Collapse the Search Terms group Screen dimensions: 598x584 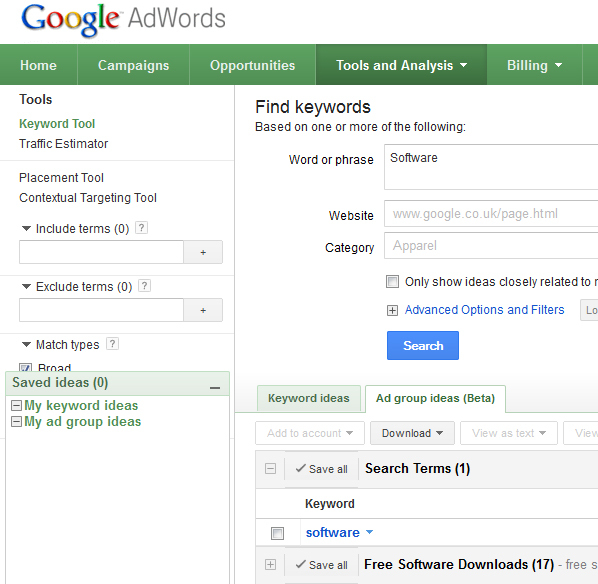pos(270,468)
